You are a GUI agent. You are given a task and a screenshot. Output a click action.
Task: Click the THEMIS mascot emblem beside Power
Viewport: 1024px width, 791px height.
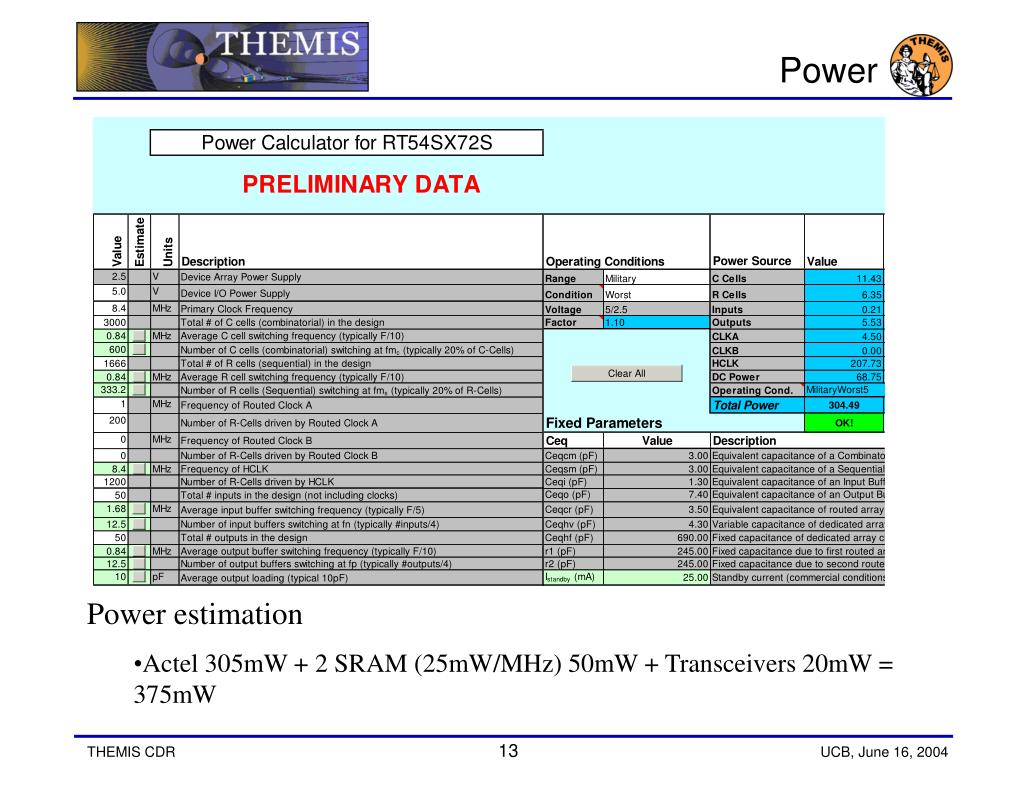921,65
